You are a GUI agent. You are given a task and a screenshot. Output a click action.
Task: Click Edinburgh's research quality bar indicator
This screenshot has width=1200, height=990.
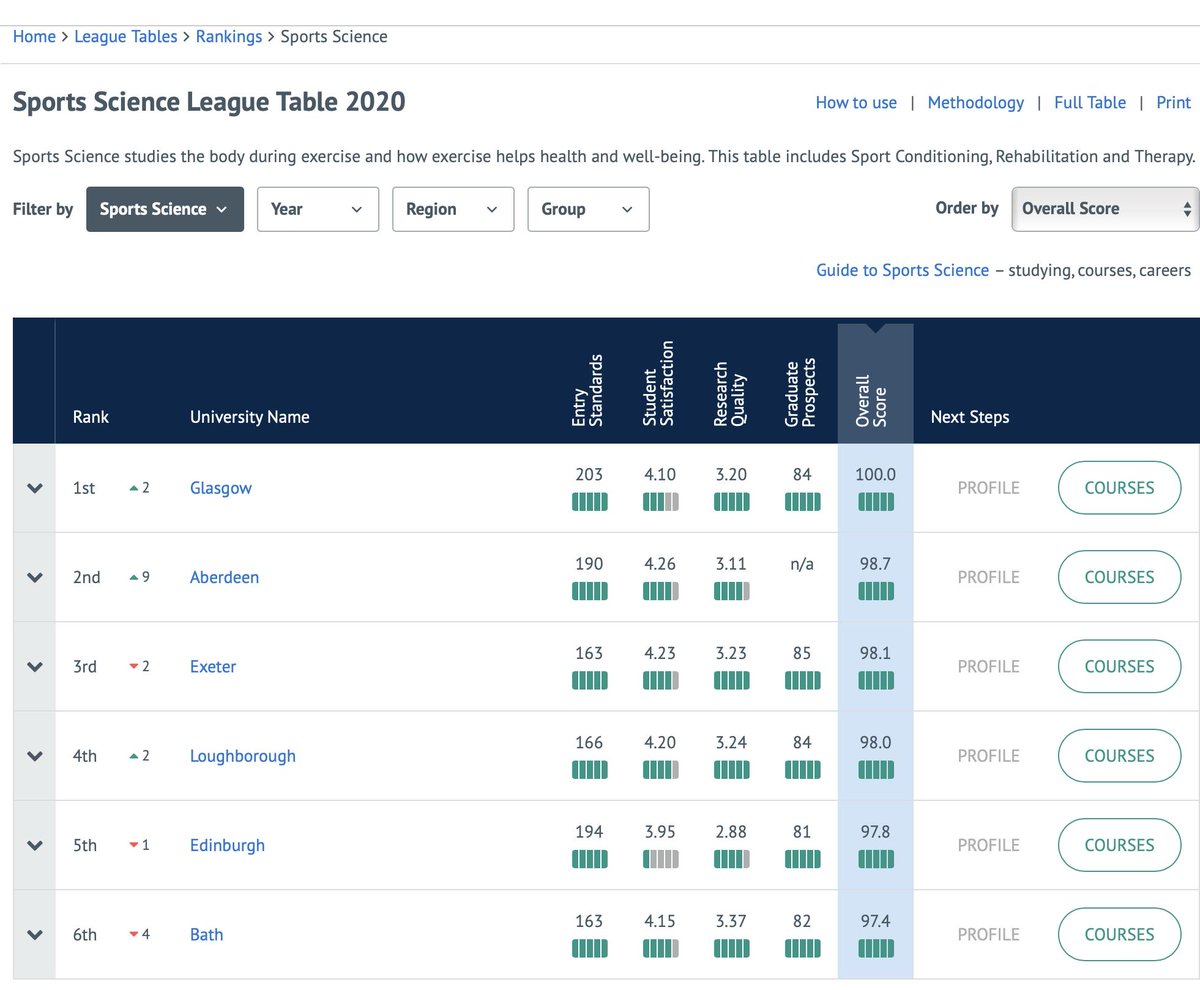pos(731,859)
